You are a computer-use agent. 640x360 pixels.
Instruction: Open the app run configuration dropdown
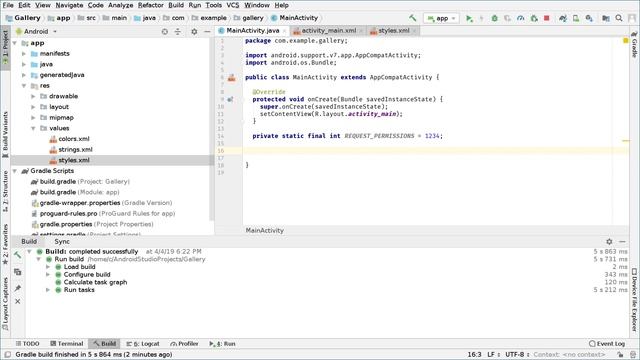coord(441,18)
